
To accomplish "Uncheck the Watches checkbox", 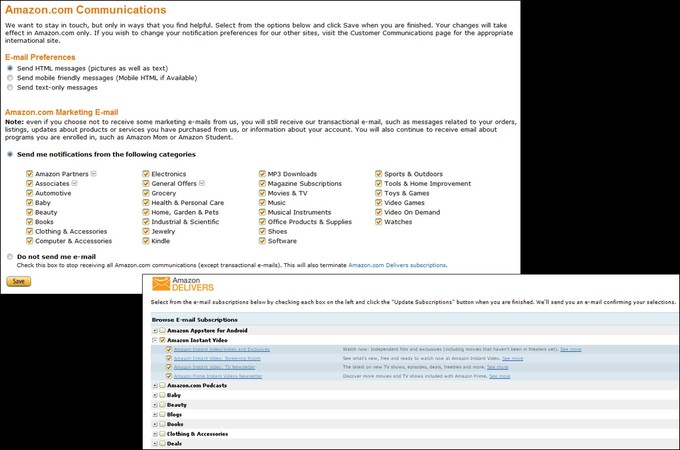I will point(379,222).
